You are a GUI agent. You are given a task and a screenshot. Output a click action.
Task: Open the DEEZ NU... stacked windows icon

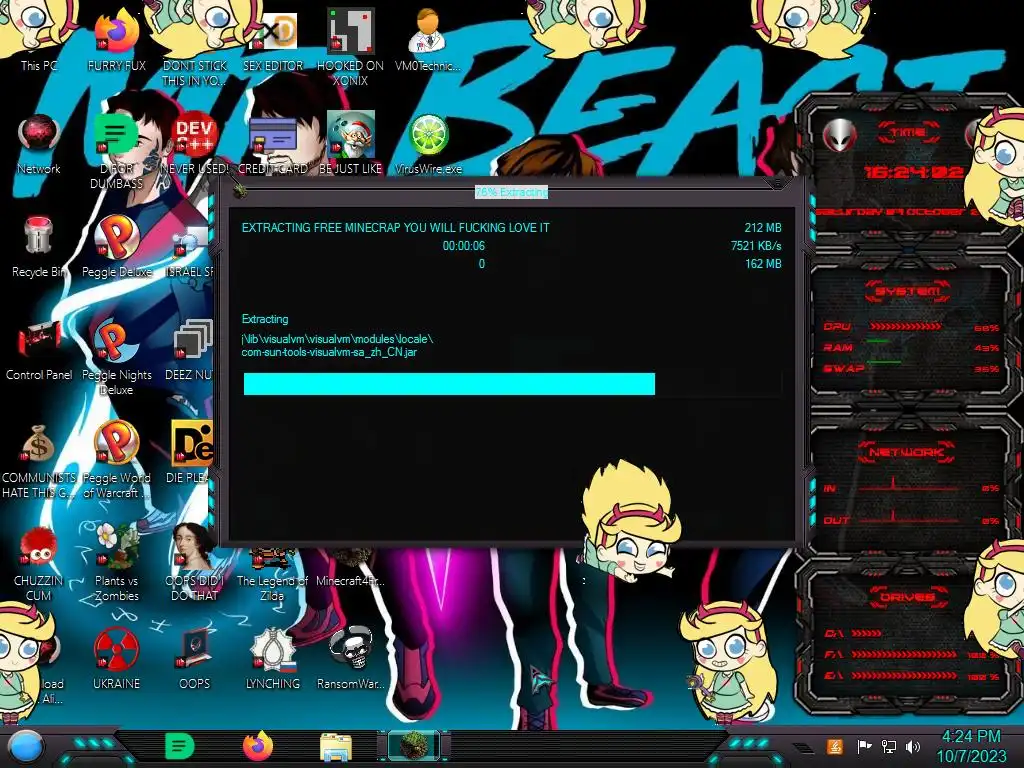[191, 350]
